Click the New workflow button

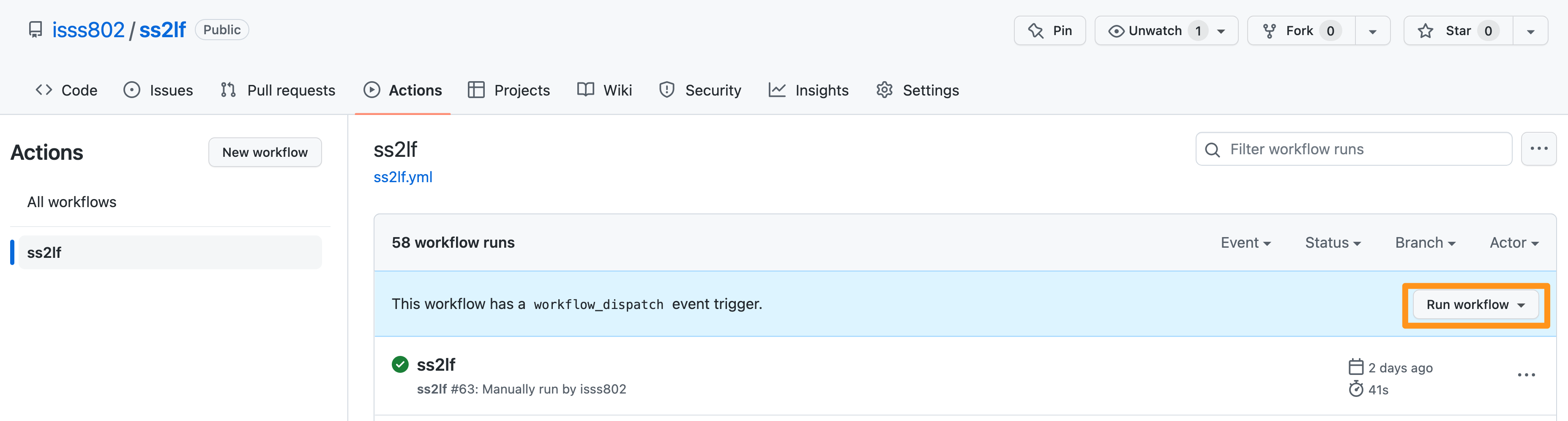(x=265, y=152)
